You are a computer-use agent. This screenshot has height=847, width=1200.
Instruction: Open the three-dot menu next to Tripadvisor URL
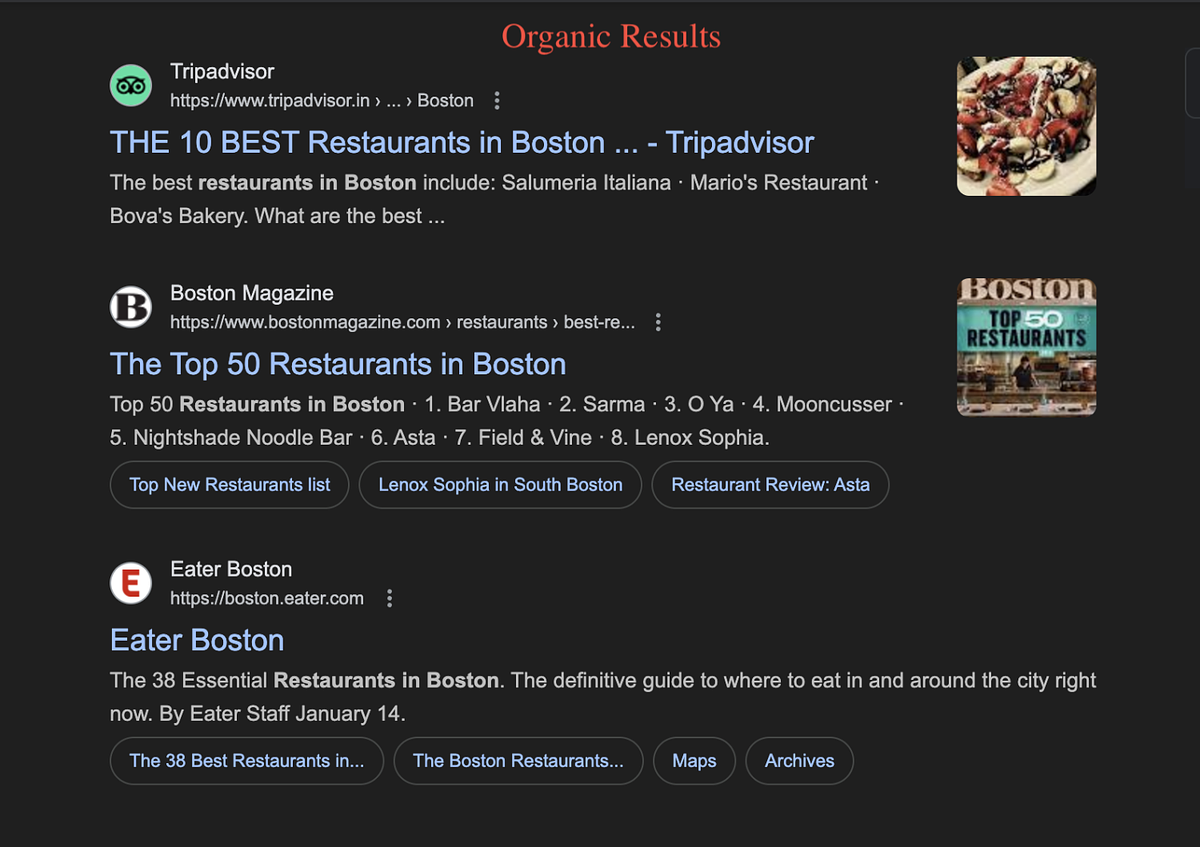497,100
